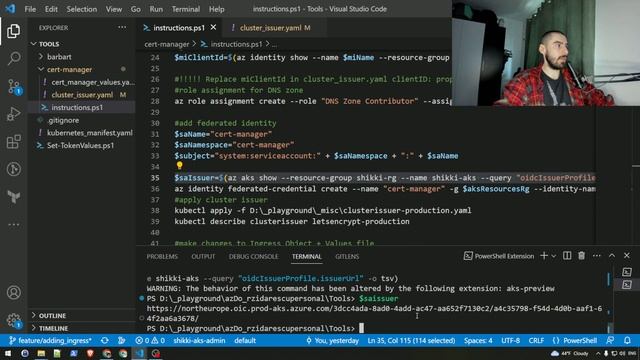
Task: Open the GitLens activity bar icon
Action: pyautogui.click(x=13, y=169)
